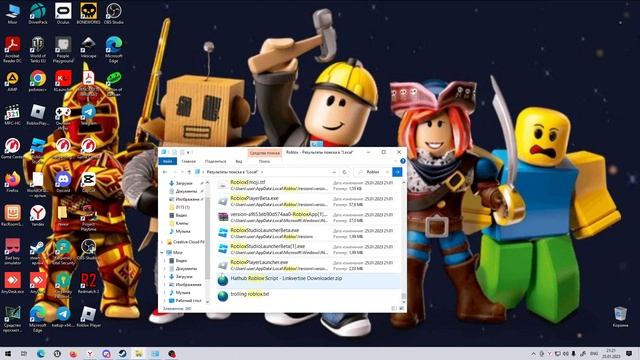Switch to the Поделиться ribbon tab
This screenshot has height=360, width=640.
(x=216, y=162)
